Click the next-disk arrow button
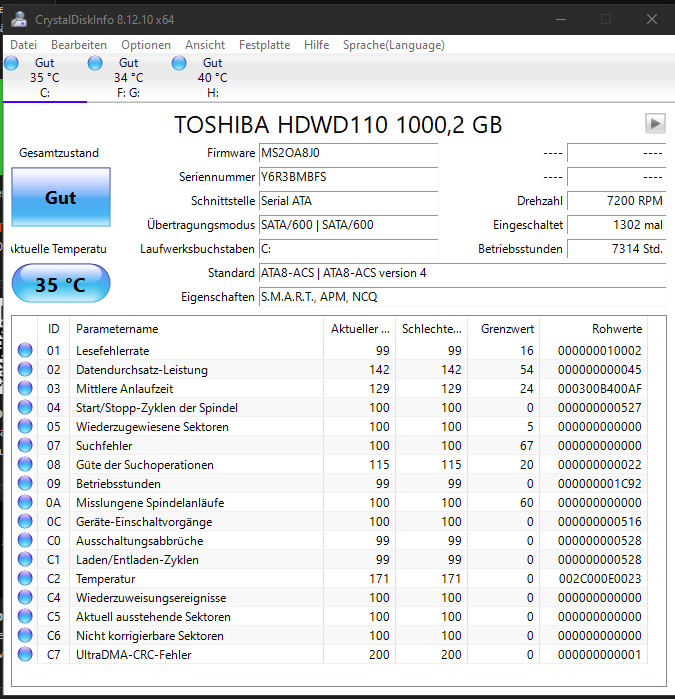The image size is (675, 699). [655, 123]
